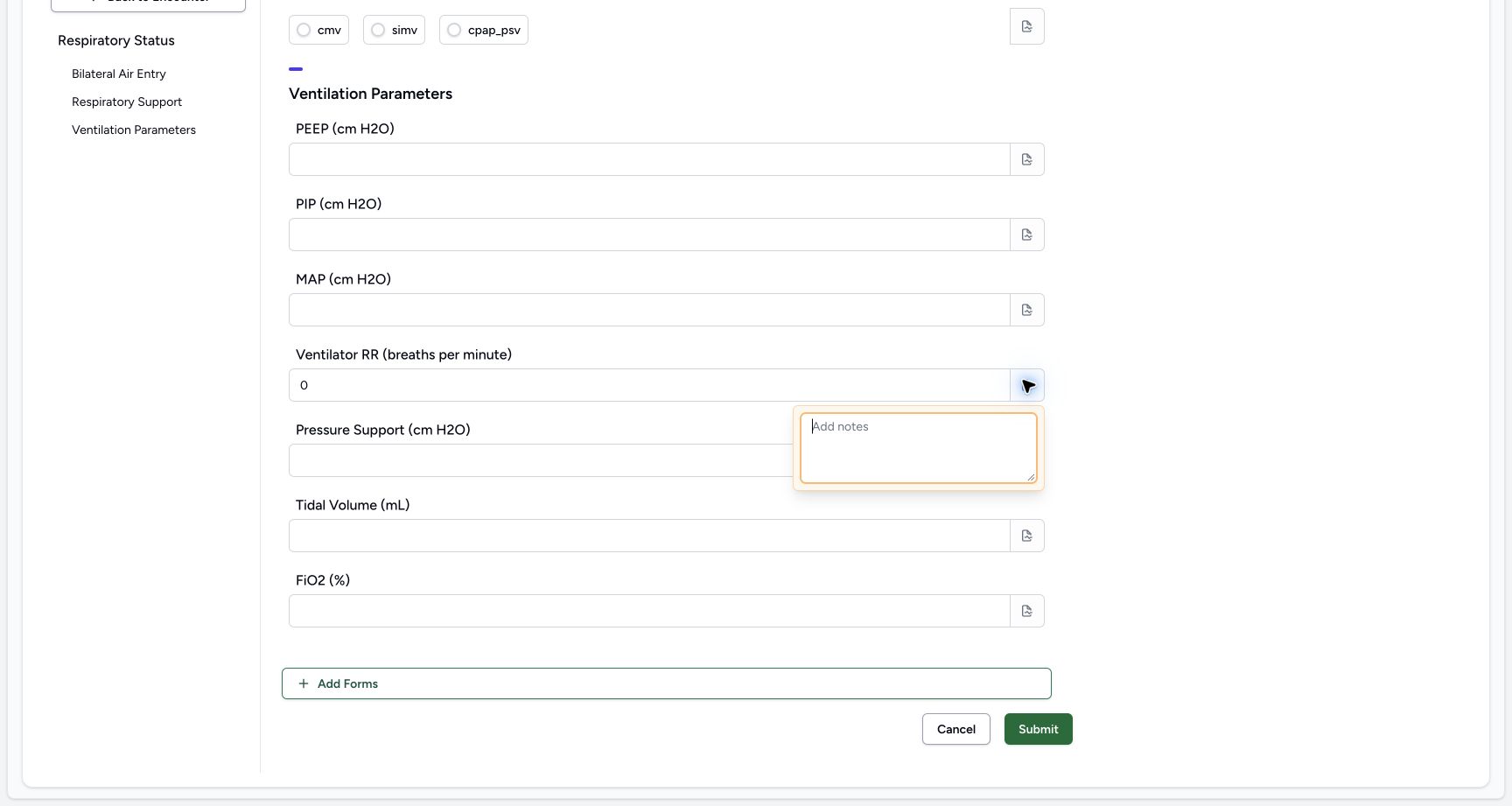Open notes icon beside PEEP field

click(x=1027, y=159)
